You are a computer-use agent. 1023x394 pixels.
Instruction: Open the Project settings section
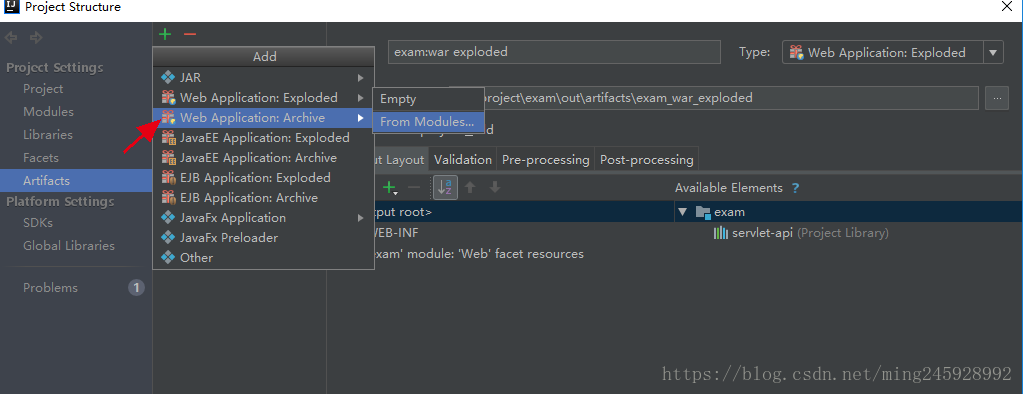(43, 89)
